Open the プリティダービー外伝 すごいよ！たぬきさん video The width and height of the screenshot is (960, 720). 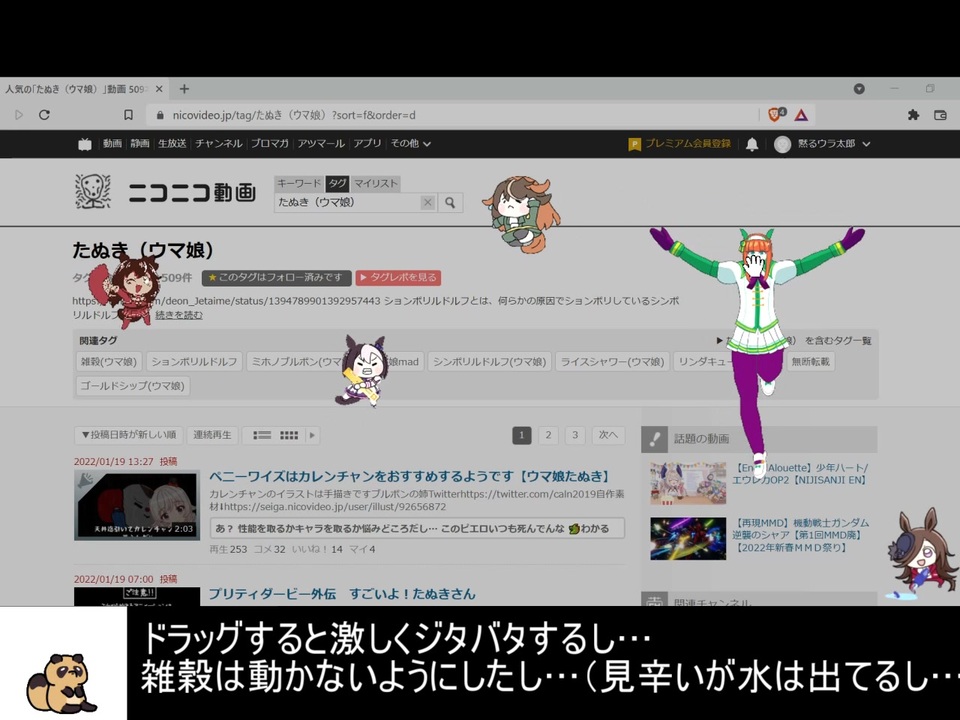342,594
